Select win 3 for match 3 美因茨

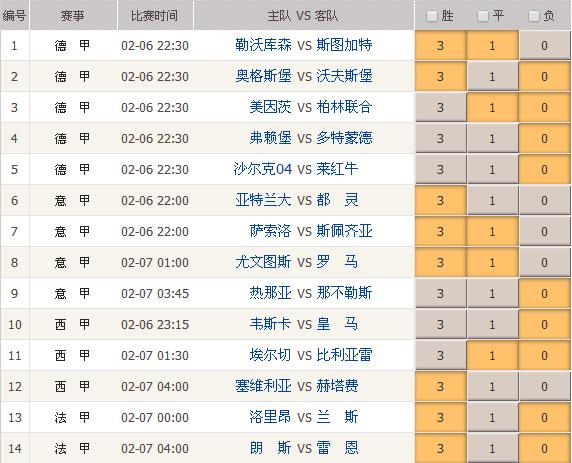pos(441,107)
